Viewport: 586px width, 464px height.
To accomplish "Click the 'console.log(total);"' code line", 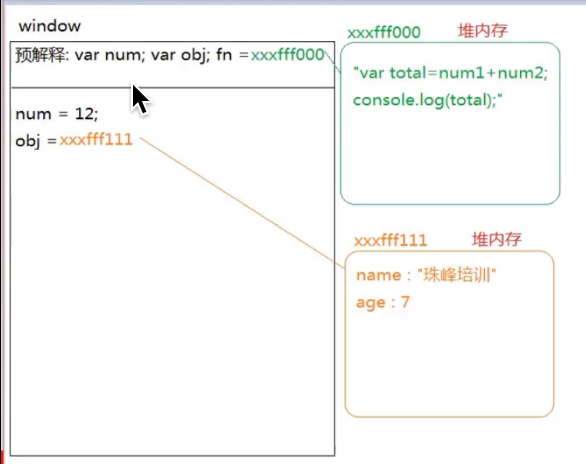I will (428, 100).
